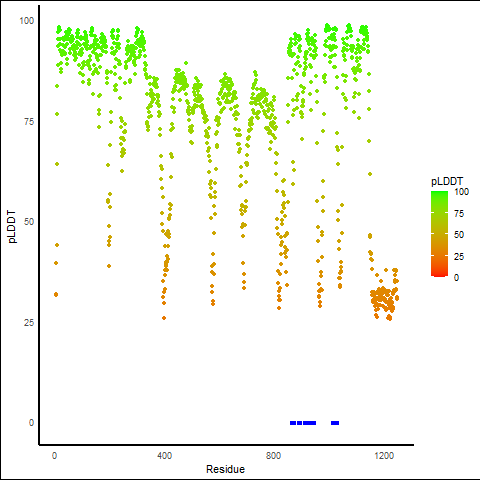Click the legend label 75
The width and height of the screenshot is (480, 480).
point(459,214)
